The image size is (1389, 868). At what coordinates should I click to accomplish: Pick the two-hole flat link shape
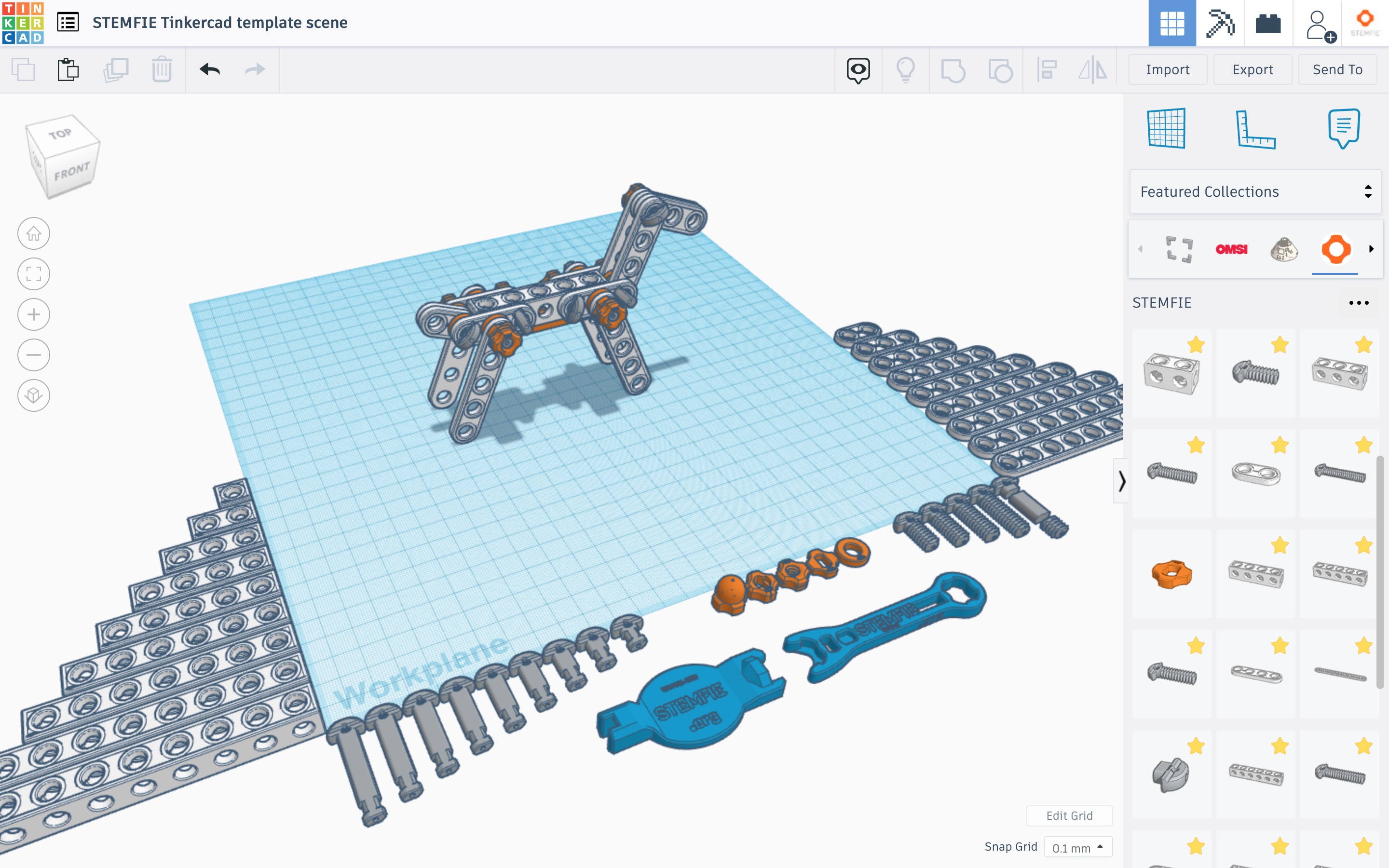click(1256, 474)
